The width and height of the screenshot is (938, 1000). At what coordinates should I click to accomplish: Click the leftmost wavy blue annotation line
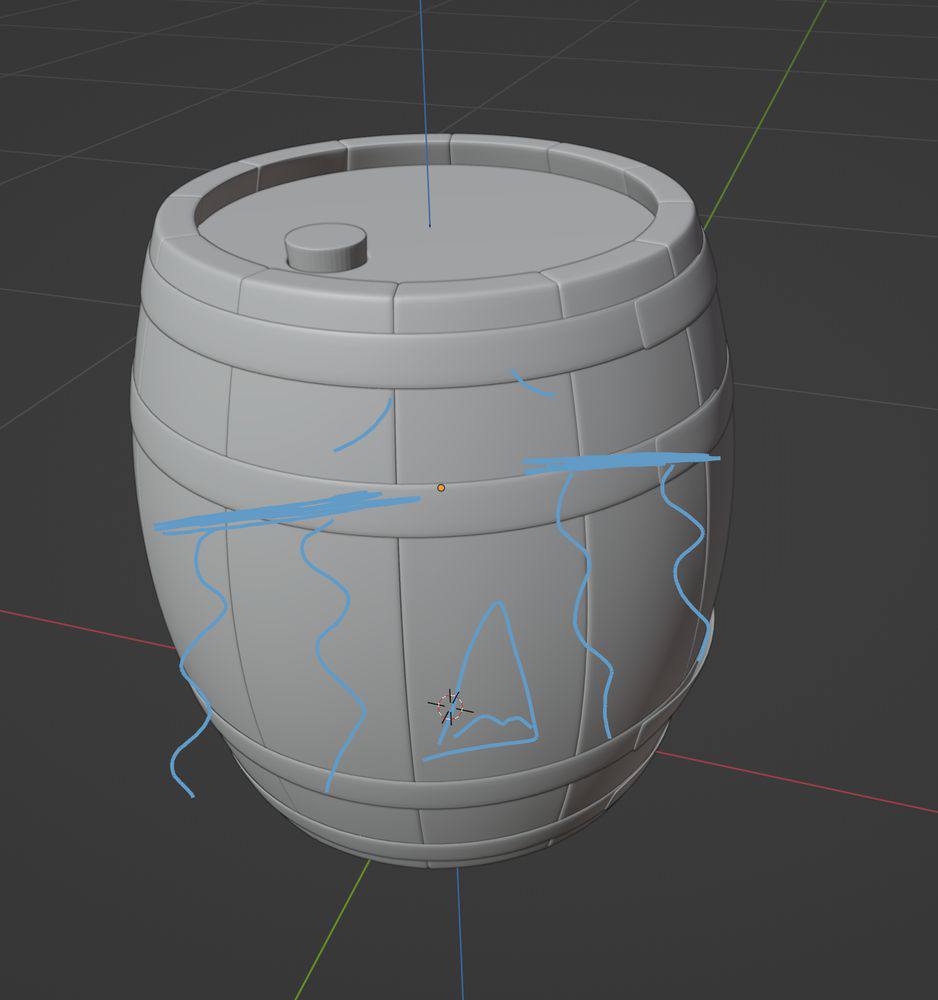194,660
